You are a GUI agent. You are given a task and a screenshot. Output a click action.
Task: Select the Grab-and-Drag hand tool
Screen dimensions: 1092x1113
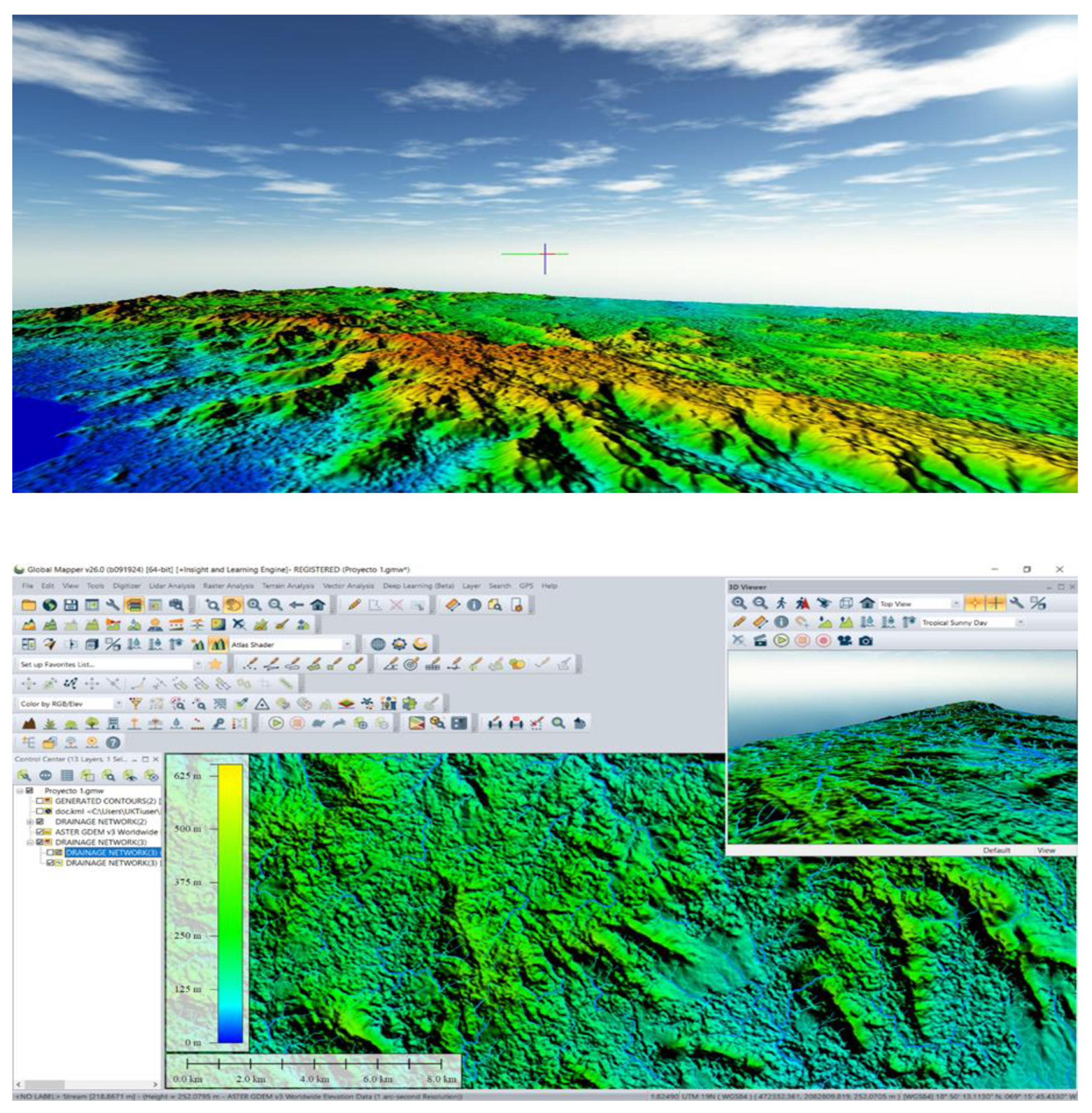(233, 605)
